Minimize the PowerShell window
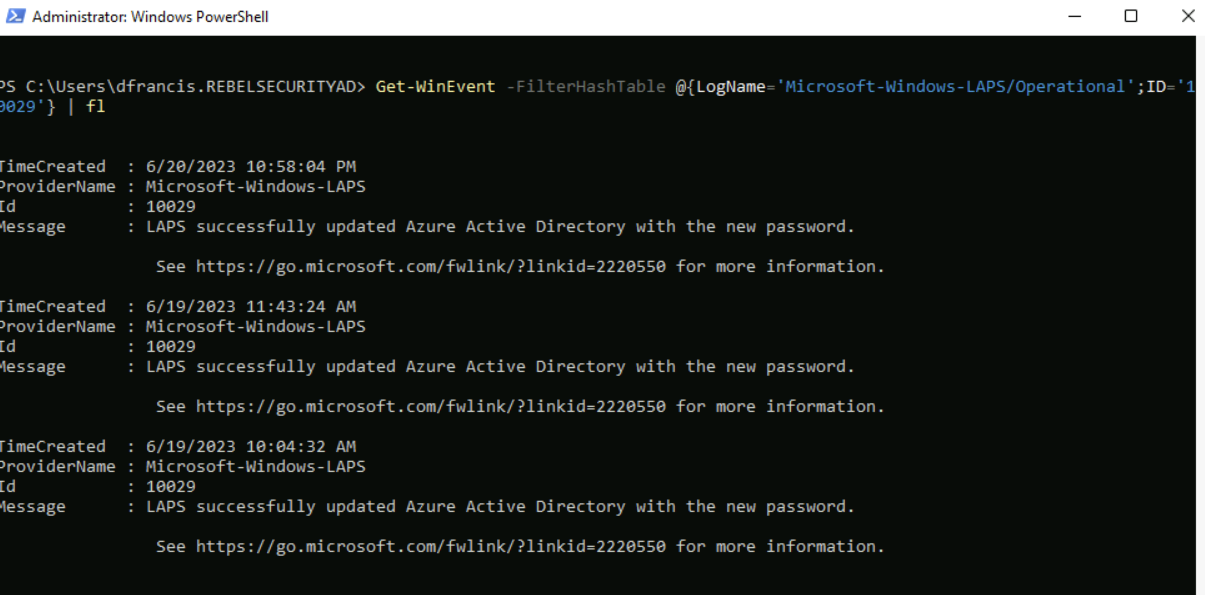 click(x=1074, y=16)
